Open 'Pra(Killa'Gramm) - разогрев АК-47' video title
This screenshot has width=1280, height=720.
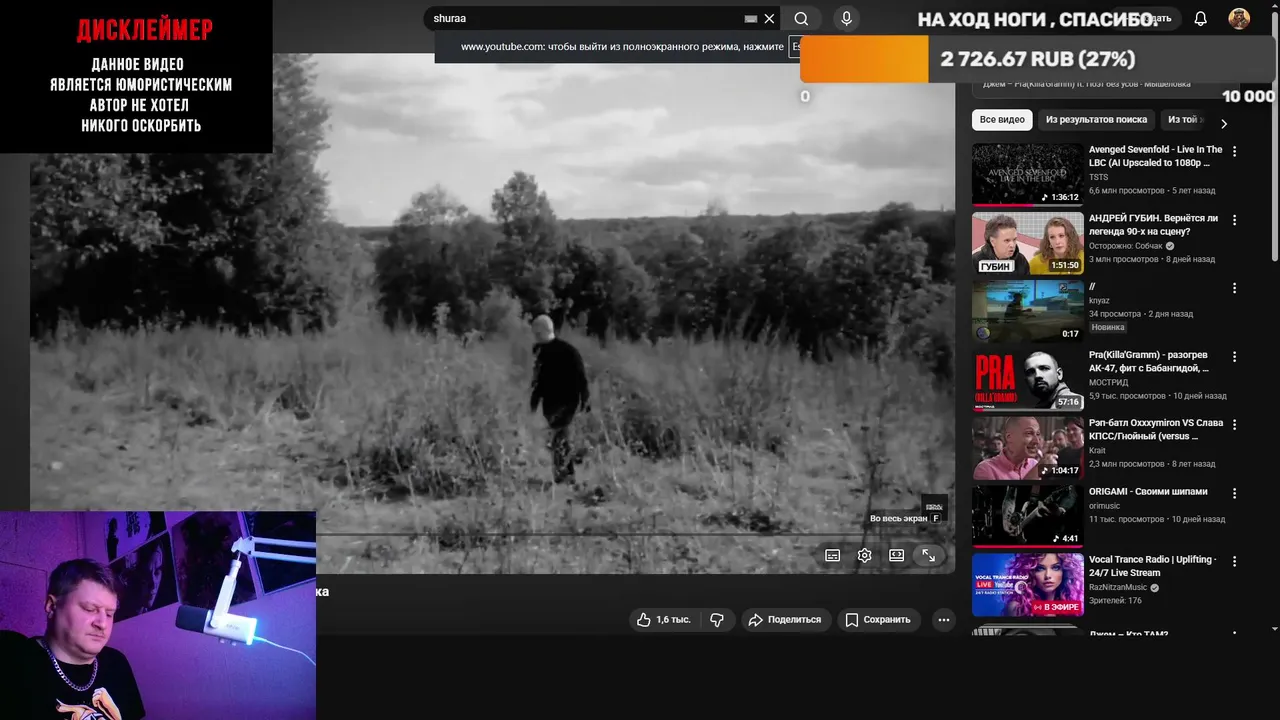coord(1149,362)
